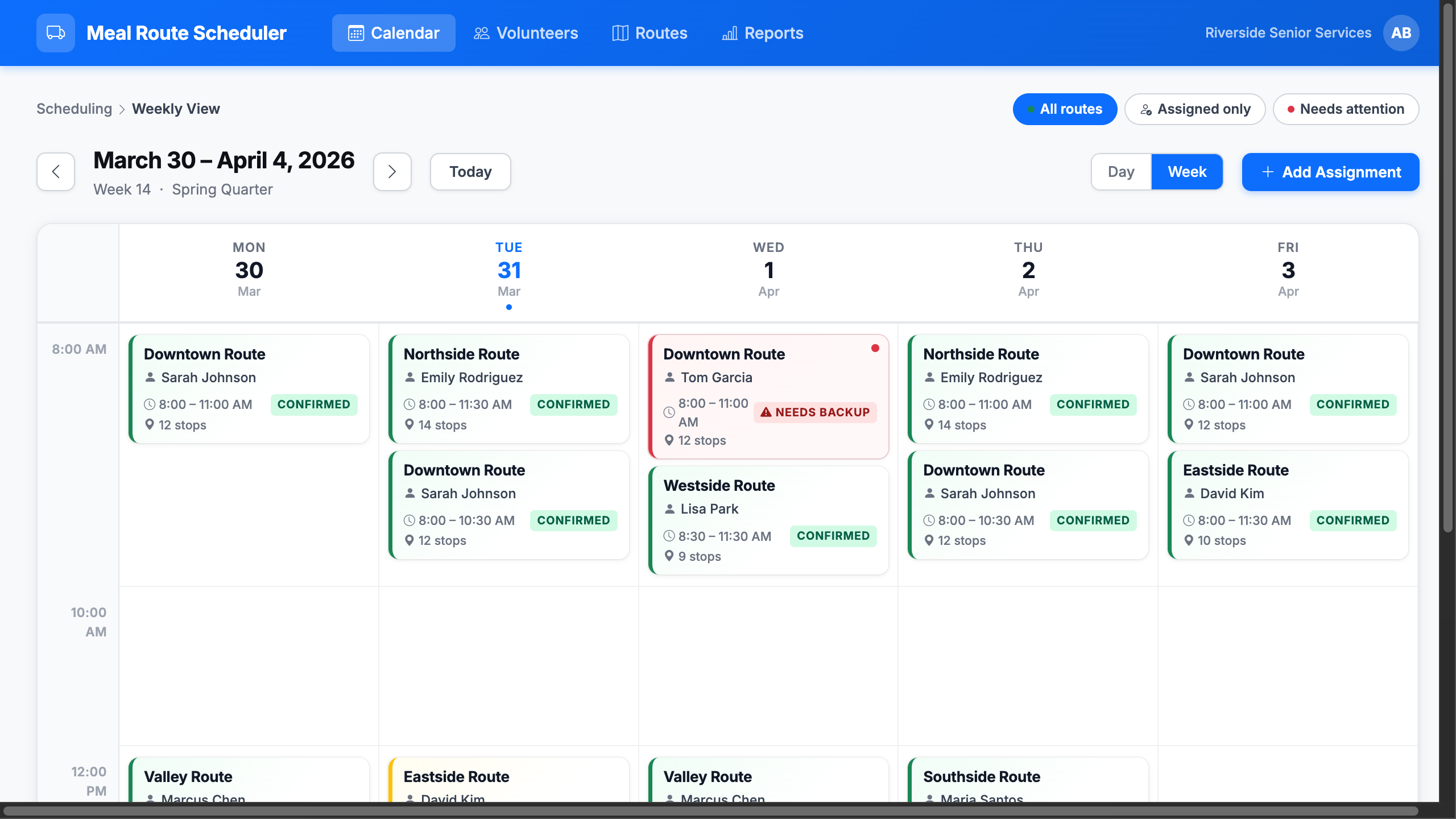The height and width of the screenshot is (819, 1456).
Task: Click the Today button
Action: coord(470,172)
